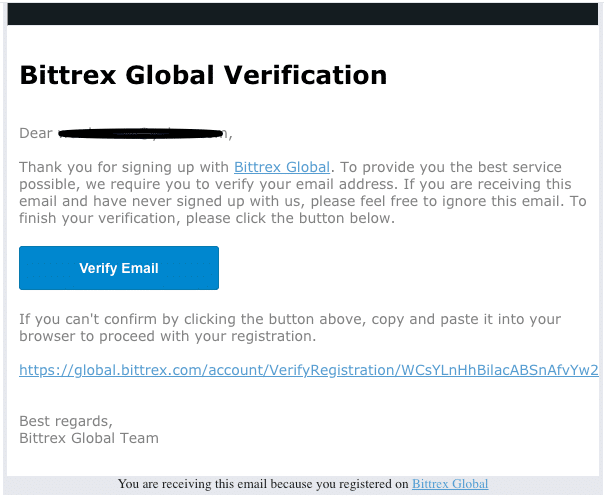Click the Bittrex Global Verification heading
The image size is (604, 497).
(x=203, y=75)
